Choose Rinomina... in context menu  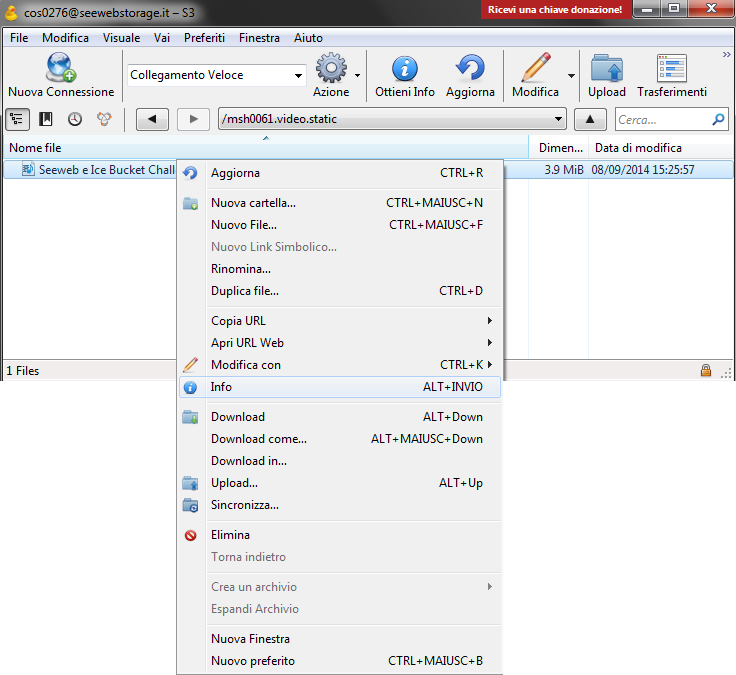click(x=340, y=269)
